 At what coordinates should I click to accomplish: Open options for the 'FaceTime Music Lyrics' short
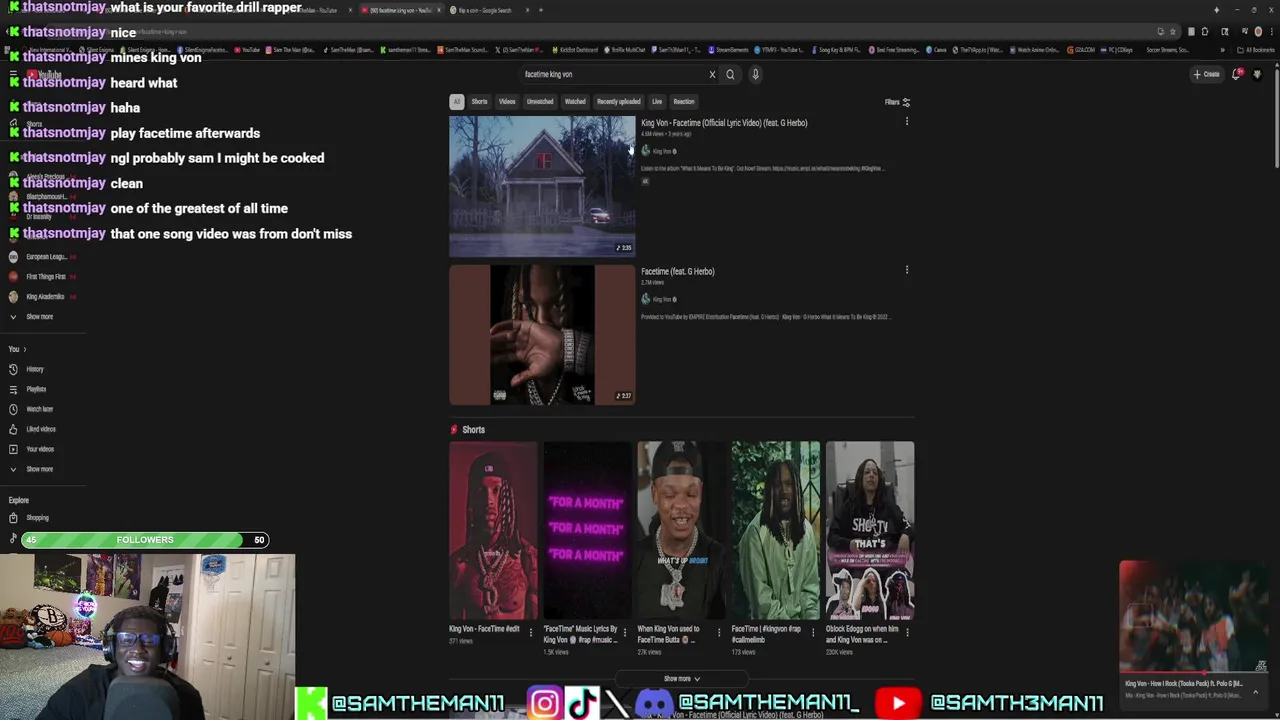click(x=625, y=632)
